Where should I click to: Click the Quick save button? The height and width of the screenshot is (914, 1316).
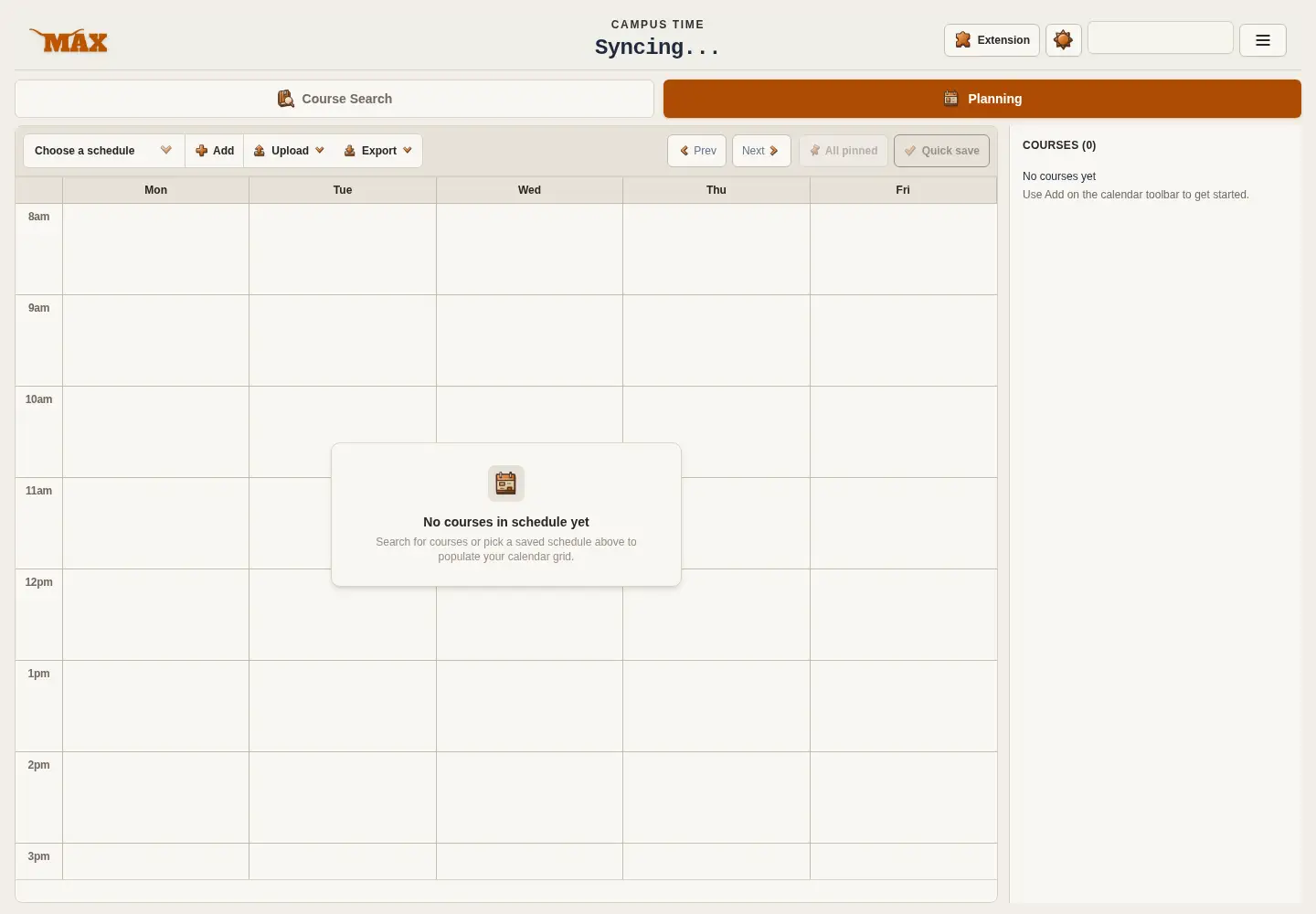pyautogui.click(x=941, y=151)
